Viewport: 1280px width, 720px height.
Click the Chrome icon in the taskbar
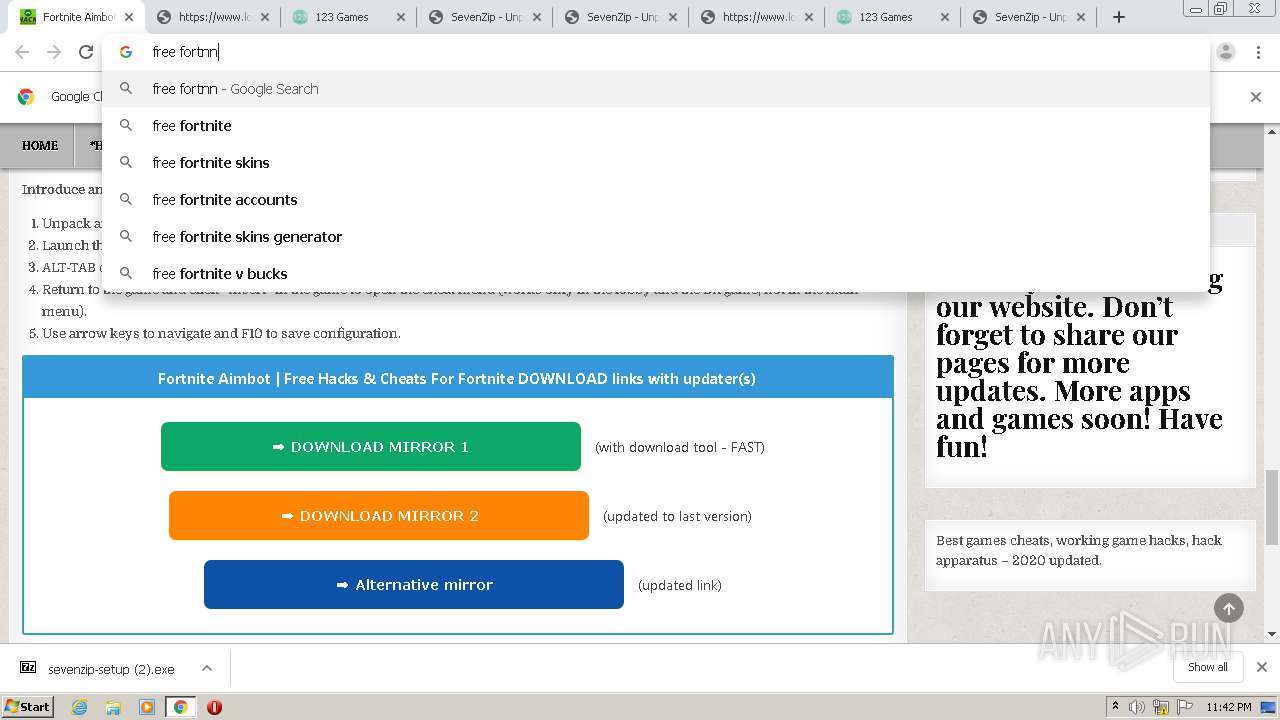pos(180,707)
